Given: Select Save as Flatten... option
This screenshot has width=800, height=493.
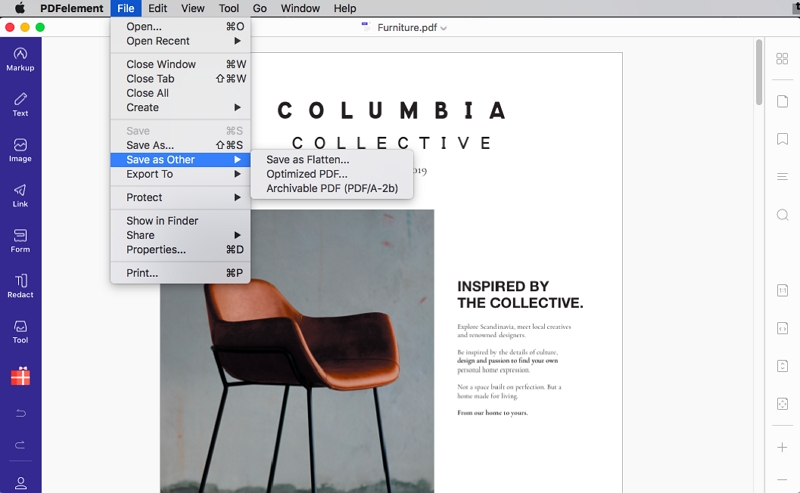Looking at the screenshot, I should [x=332, y=160].
